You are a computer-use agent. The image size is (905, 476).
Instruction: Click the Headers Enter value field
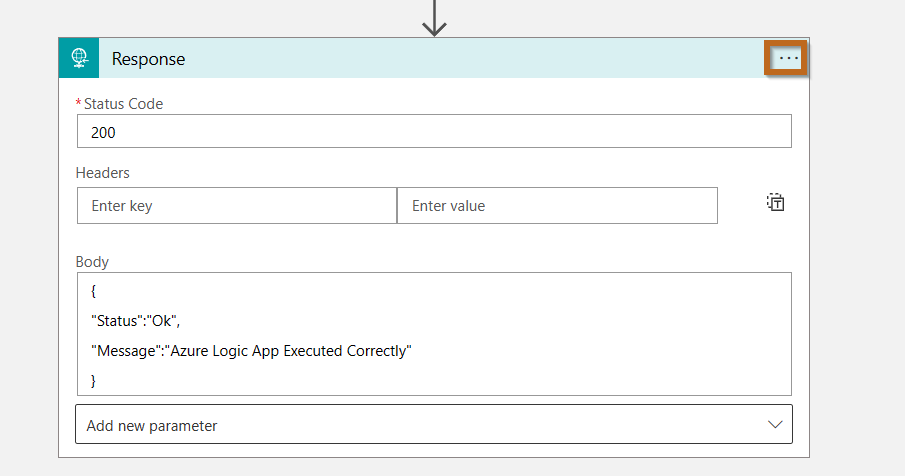(558, 205)
